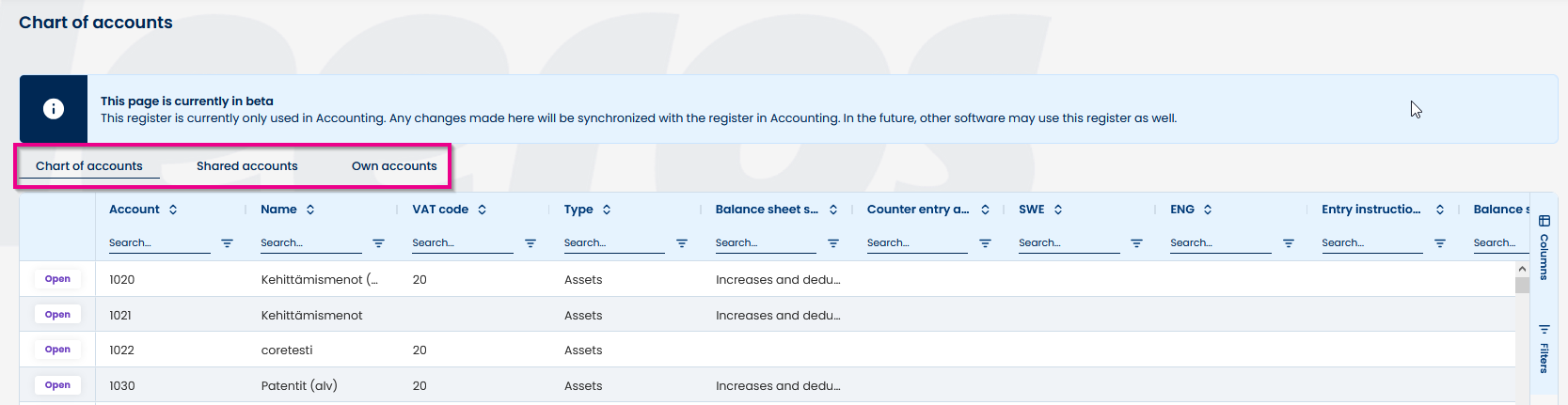Open the SWE column filter icon

(x=1136, y=243)
